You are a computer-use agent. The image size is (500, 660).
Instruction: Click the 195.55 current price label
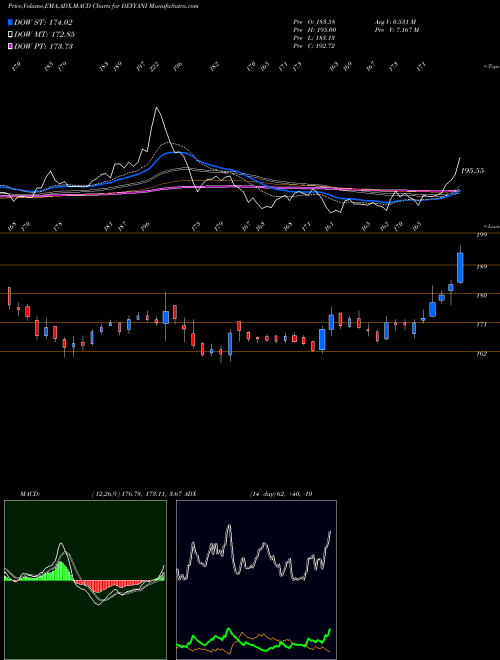pos(472,170)
